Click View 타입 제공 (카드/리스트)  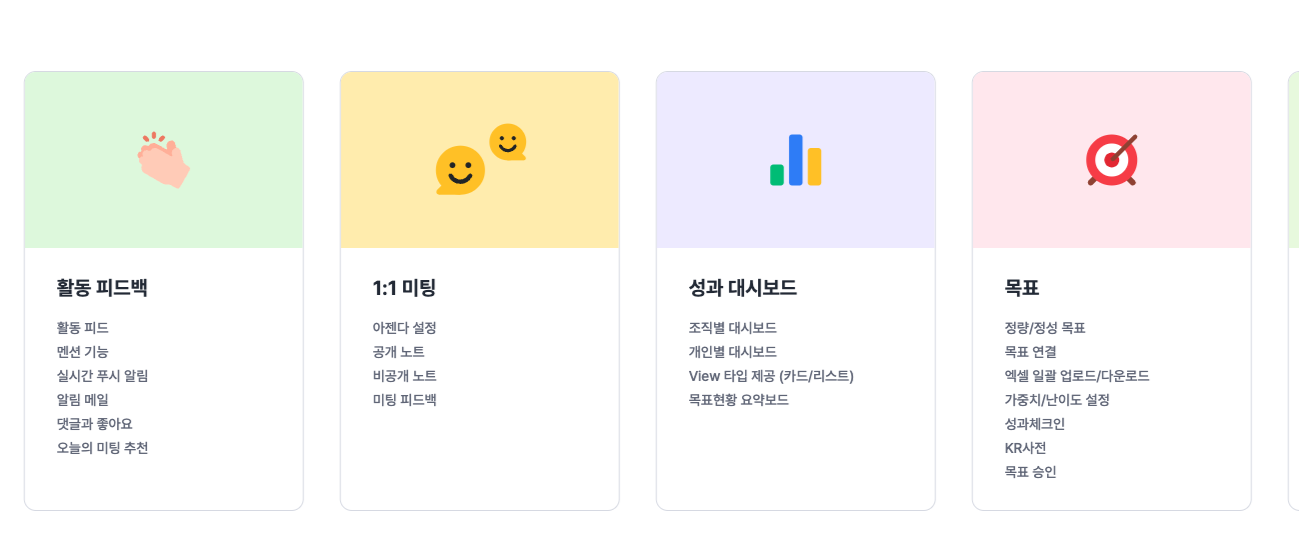point(771,376)
